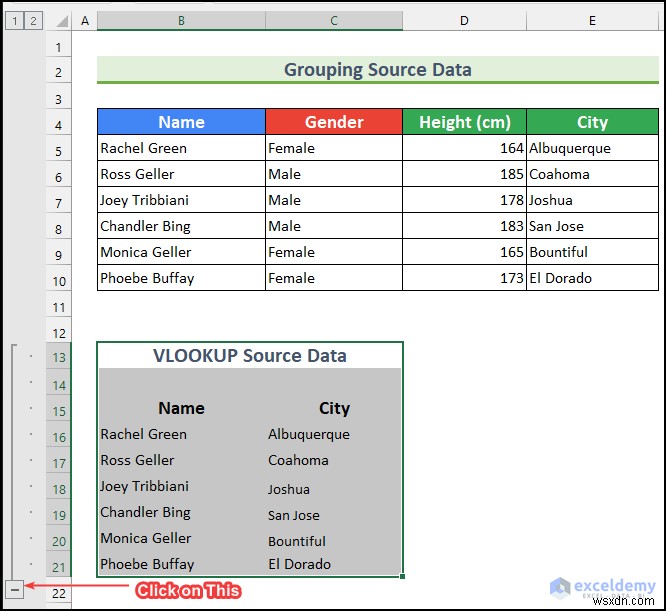Select Rachel Green in row 16
This screenshot has width=666, height=611.
pos(181,434)
